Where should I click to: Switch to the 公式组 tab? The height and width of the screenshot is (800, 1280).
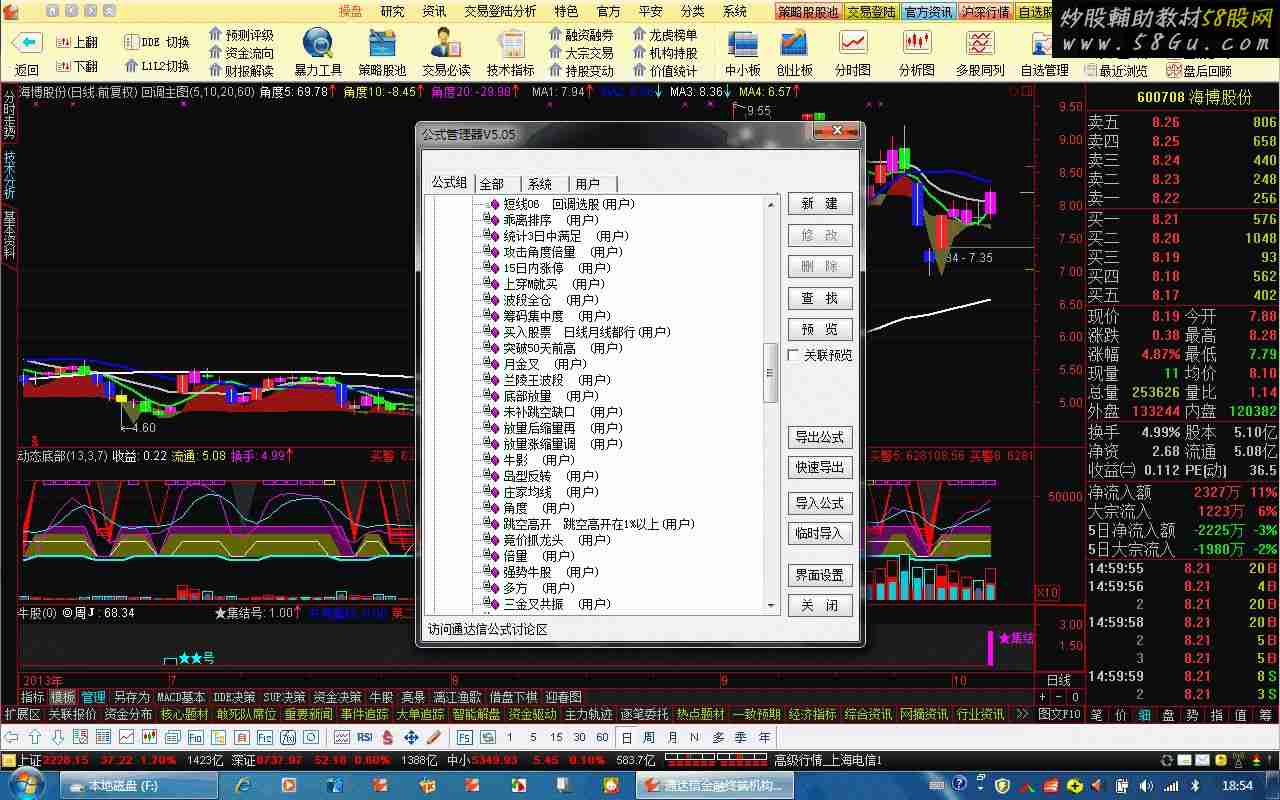point(449,182)
